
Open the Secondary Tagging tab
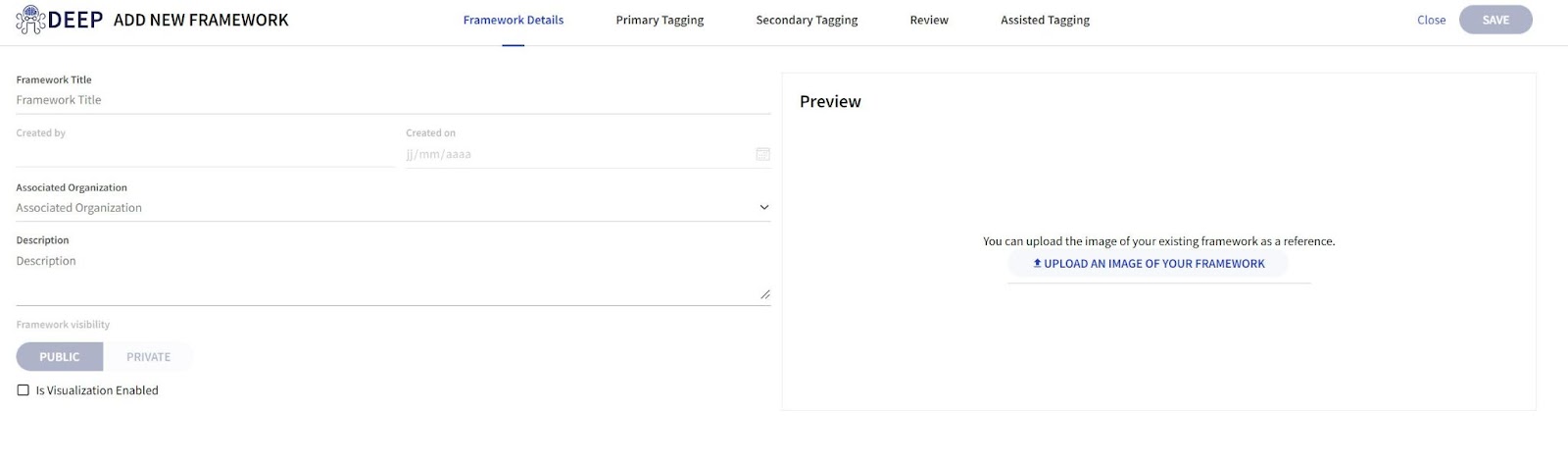point(807,20)
